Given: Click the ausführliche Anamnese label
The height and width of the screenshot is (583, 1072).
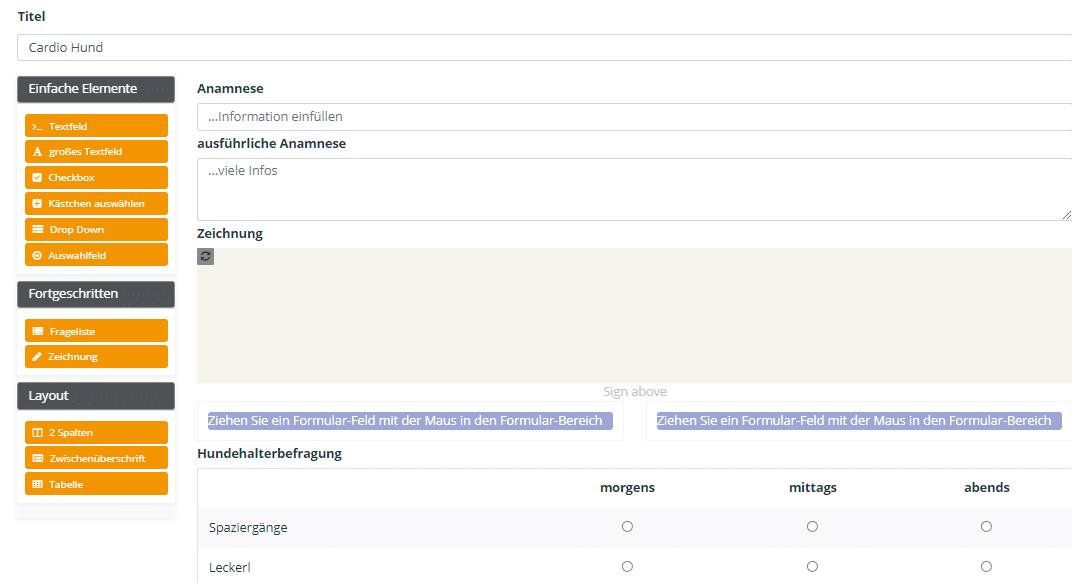Looking at the screenshot, I should click(x=271, y=144).
